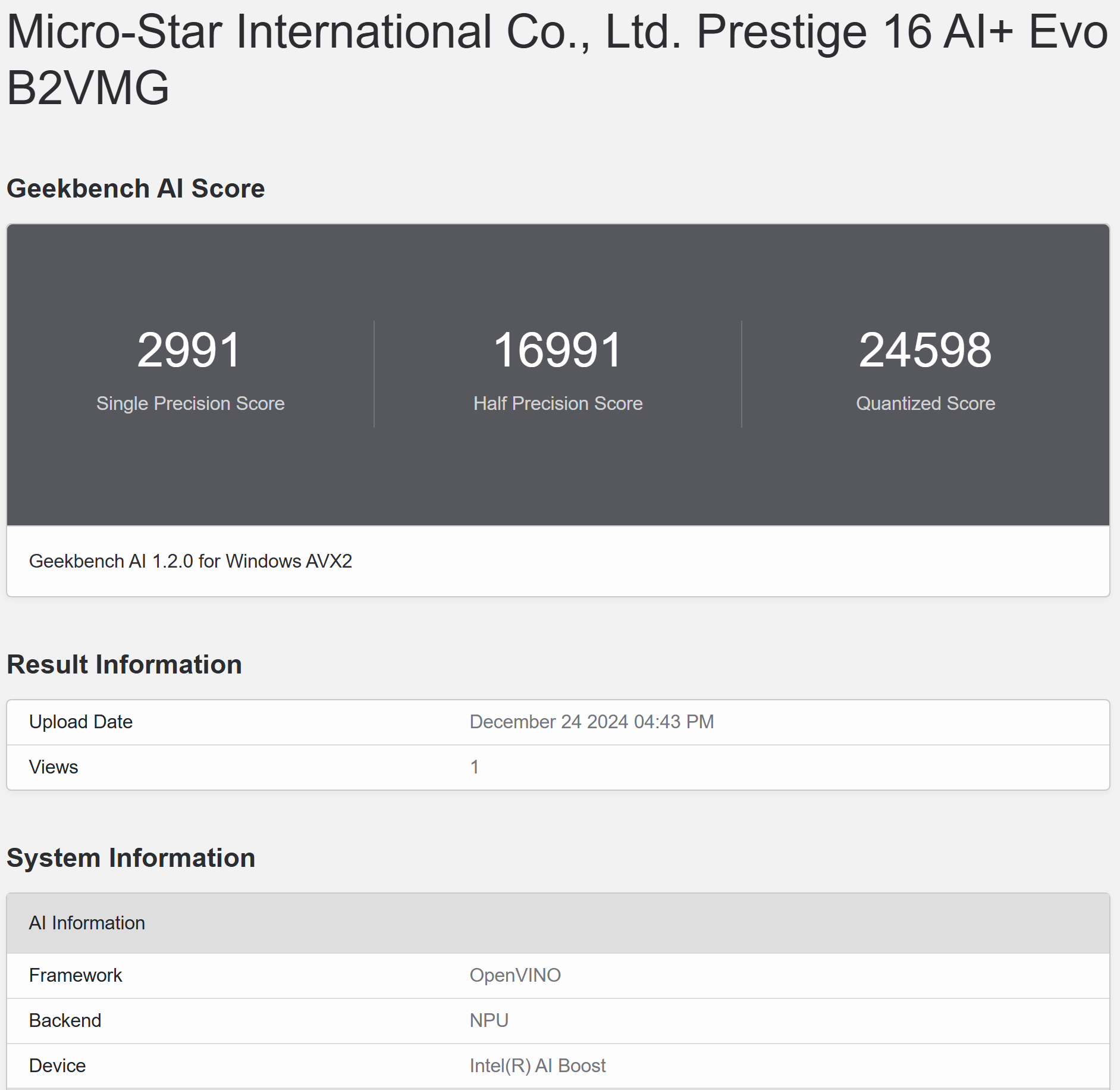Click the Single Precision Score label
1120x1090 pixels.
190,403
